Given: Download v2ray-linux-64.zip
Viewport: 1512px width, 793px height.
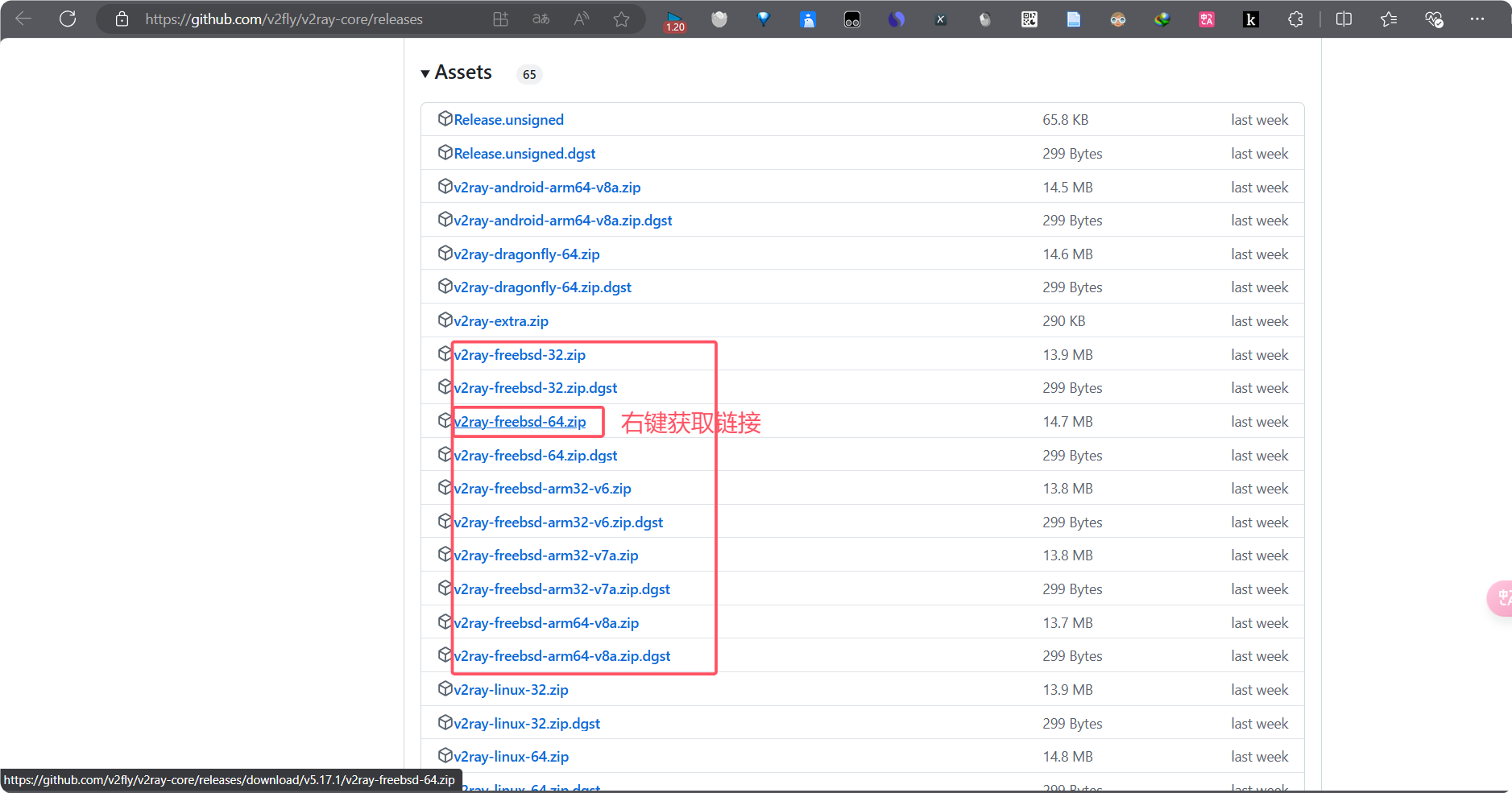Looking at the screenshot, I should 511,757.
